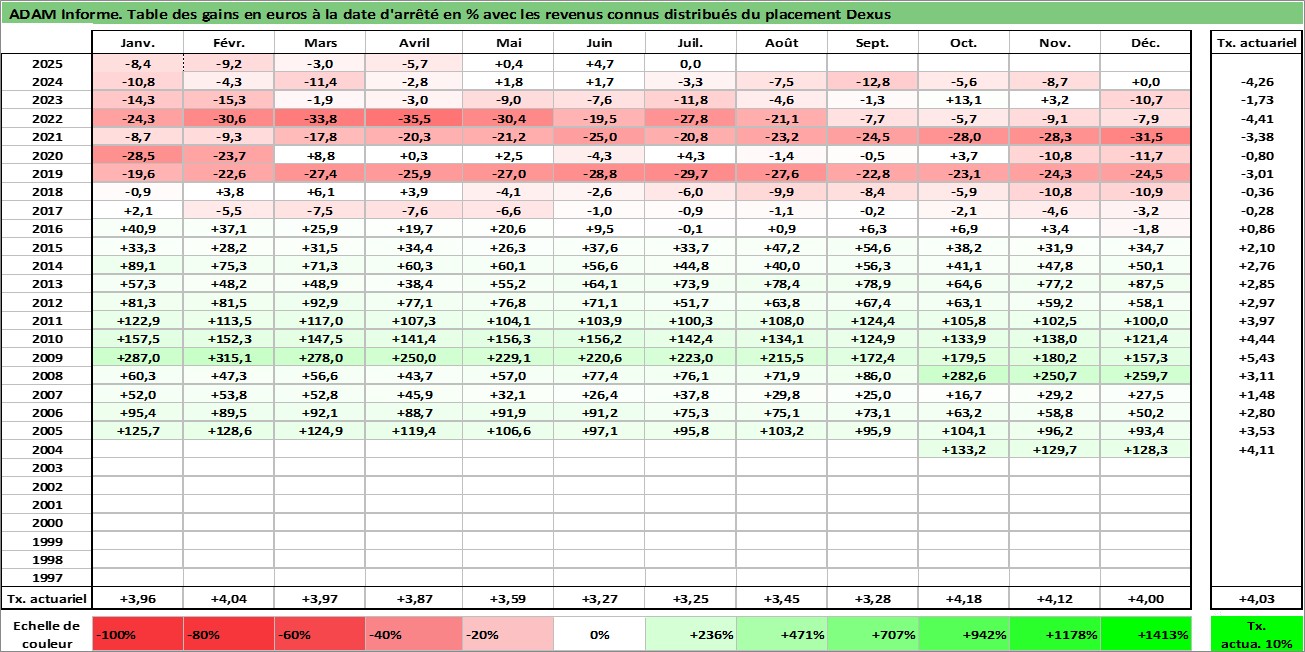This screenshot has width=1305, height=652.
Task: Click the 0,0 cell for Juil. 2025
Action: [x=690, y=63]
